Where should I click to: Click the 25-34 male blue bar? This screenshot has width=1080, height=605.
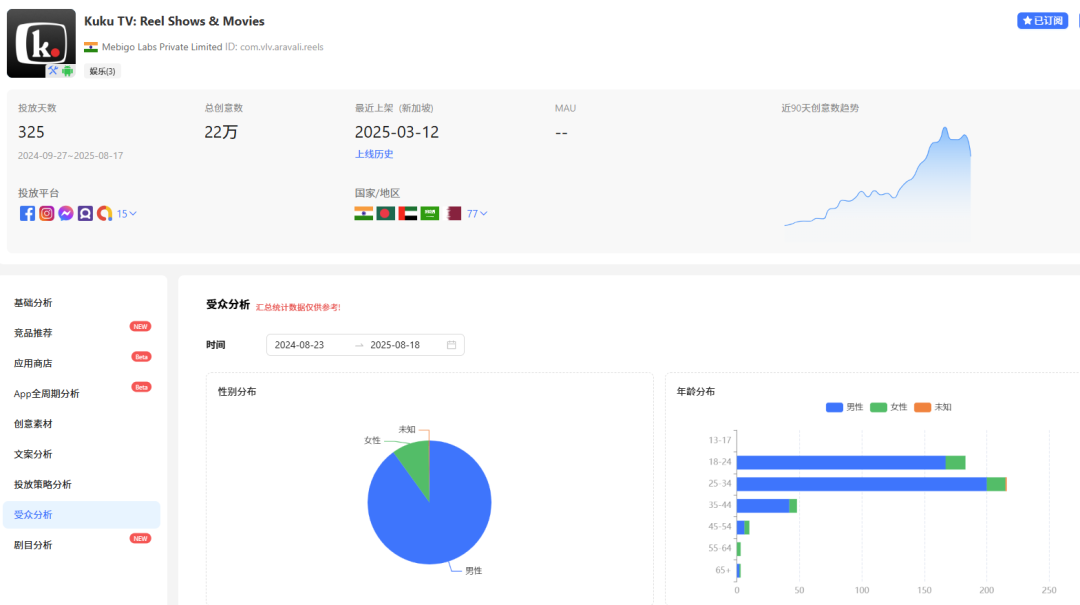coord(862,484)
